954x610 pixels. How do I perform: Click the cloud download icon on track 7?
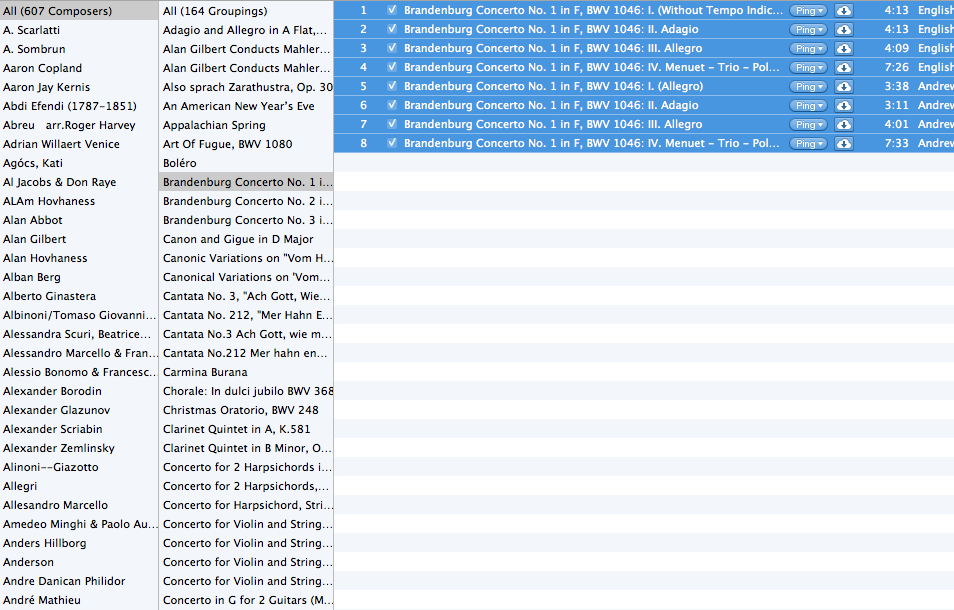(843, 124)
